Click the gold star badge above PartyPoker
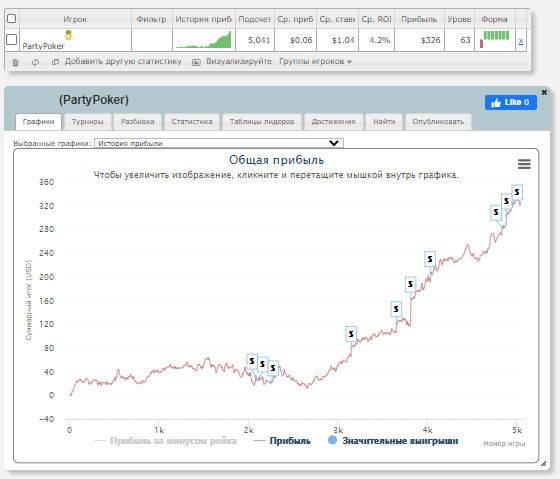 click(68, 35)
